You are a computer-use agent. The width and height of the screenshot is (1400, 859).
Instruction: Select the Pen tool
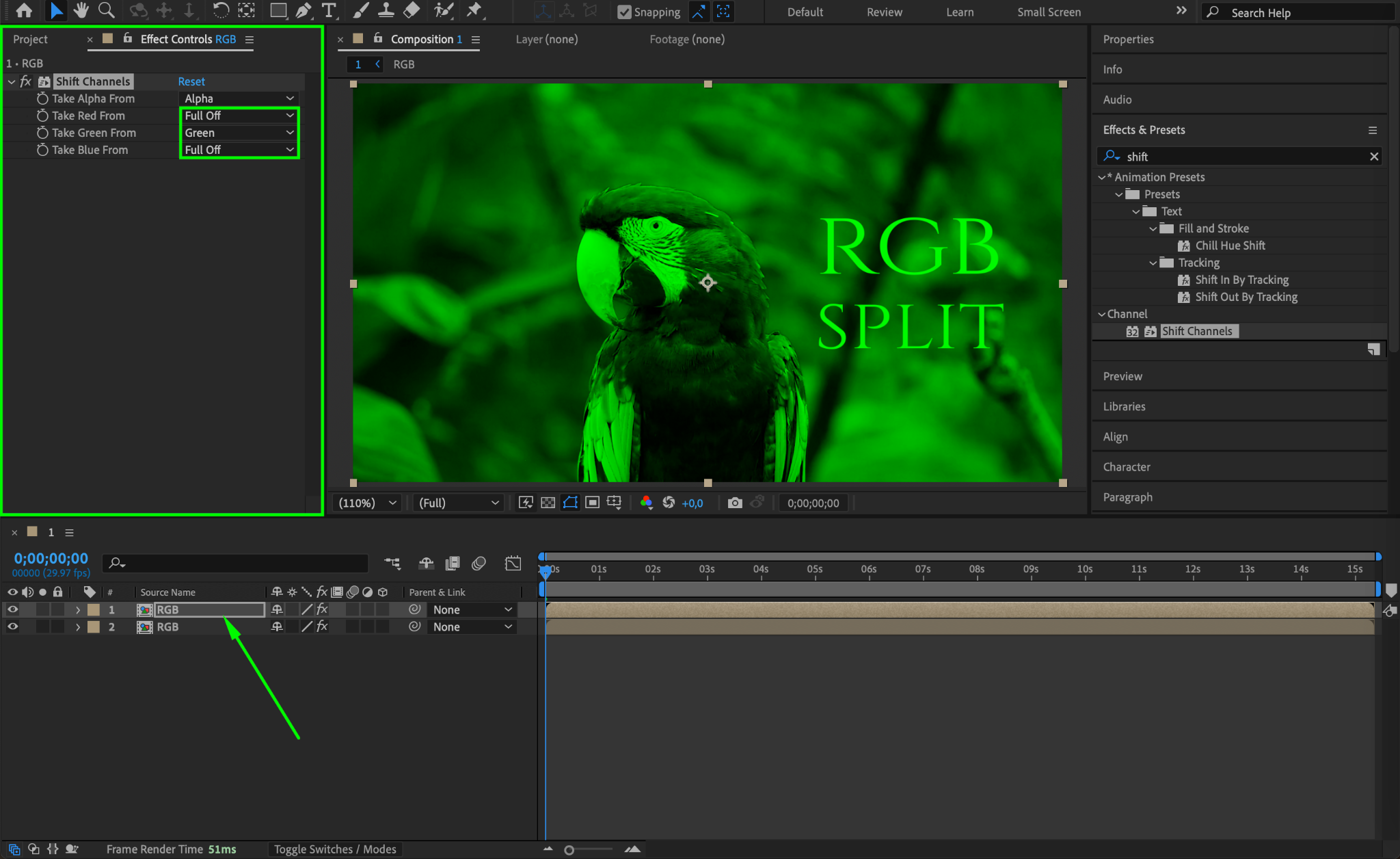[303, 10]
